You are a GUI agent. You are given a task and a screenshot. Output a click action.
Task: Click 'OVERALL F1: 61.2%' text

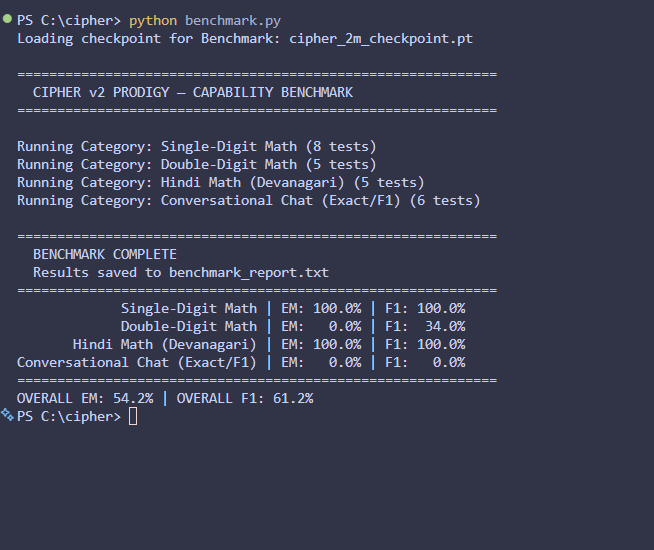coord(245,399)
